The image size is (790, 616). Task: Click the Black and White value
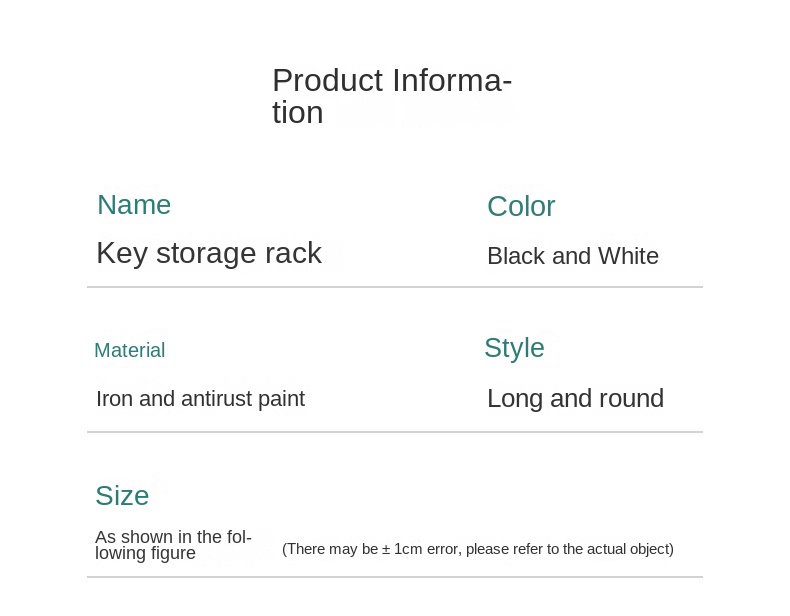[573, 256]
